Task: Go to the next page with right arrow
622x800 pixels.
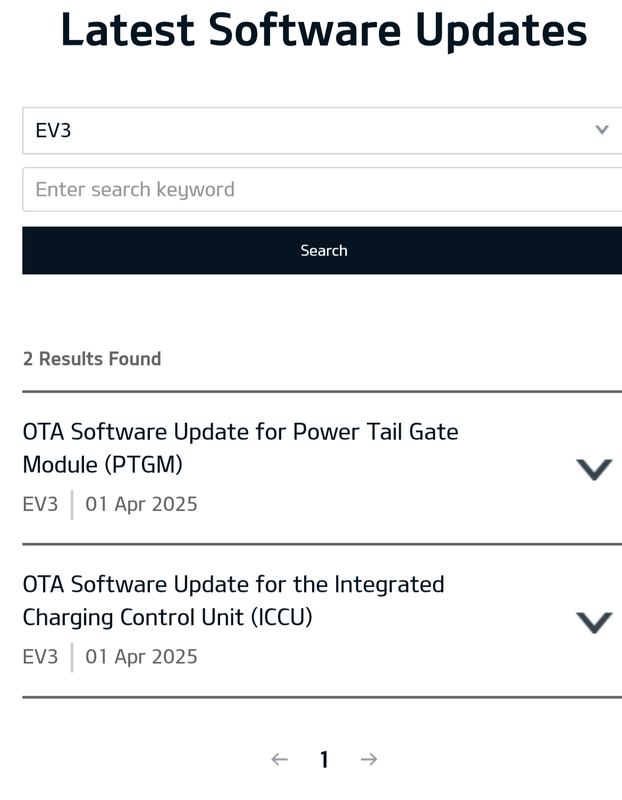Action: (x=369, y=759)
